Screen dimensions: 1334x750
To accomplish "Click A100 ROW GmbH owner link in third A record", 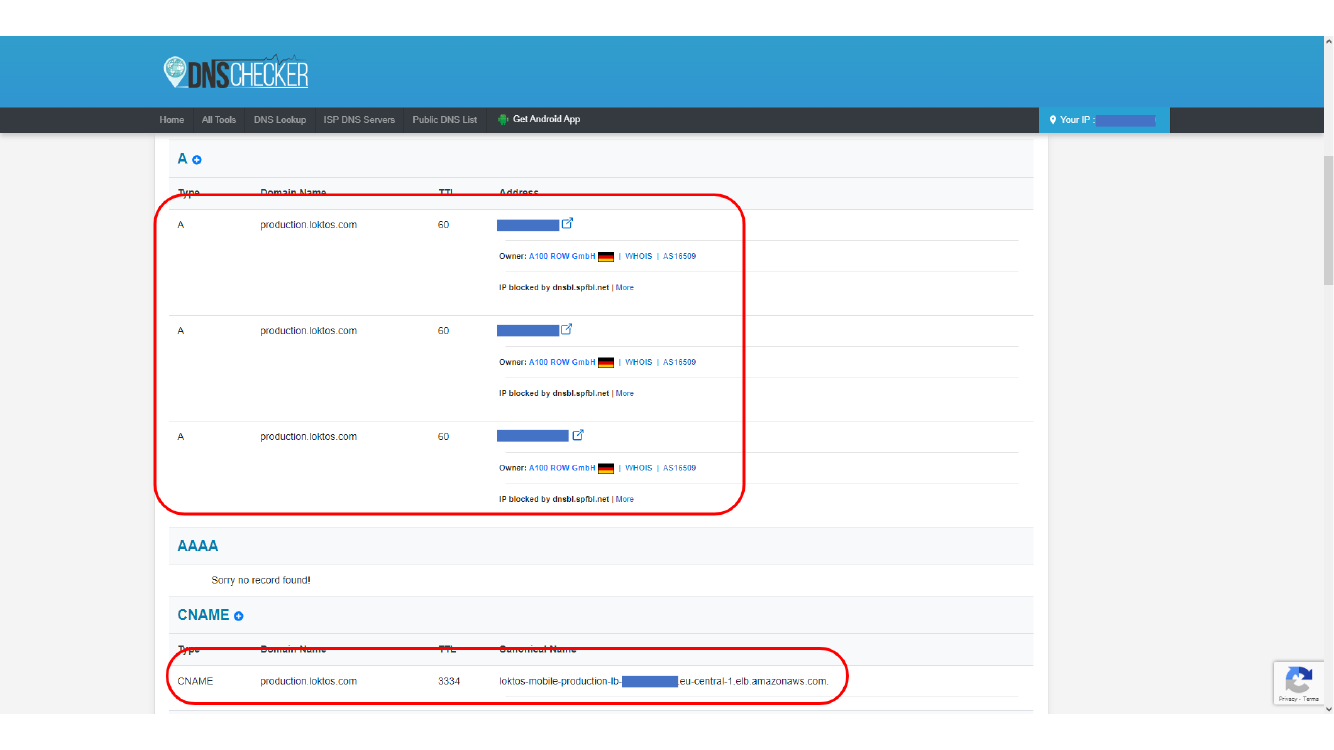I will [562, 469].
